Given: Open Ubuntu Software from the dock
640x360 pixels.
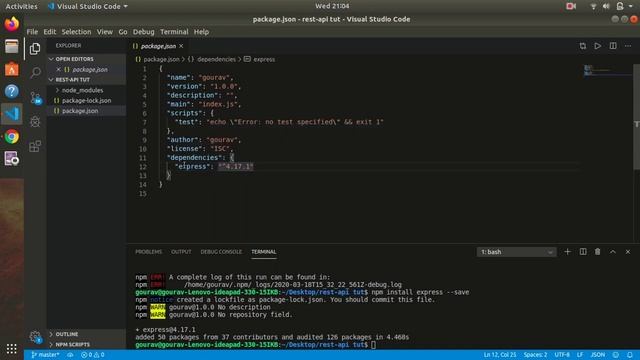Looking at the screenshot, I should point(11,69).
